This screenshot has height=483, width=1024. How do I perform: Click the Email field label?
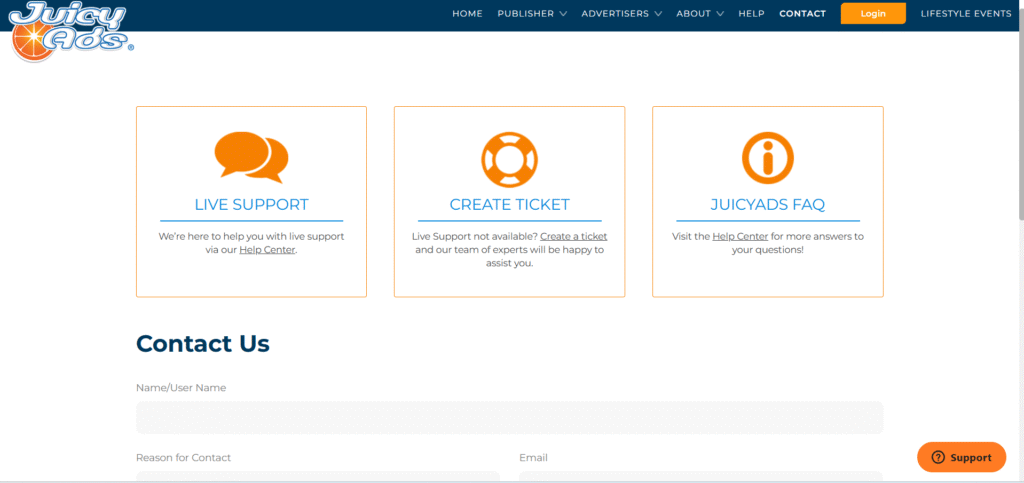pos(534,458)
